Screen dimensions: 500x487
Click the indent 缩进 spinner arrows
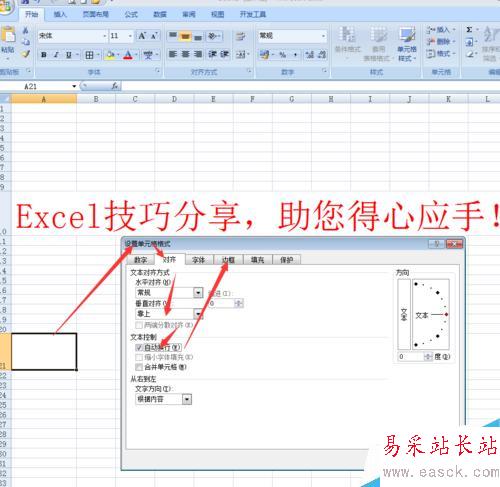pos(239,303)
